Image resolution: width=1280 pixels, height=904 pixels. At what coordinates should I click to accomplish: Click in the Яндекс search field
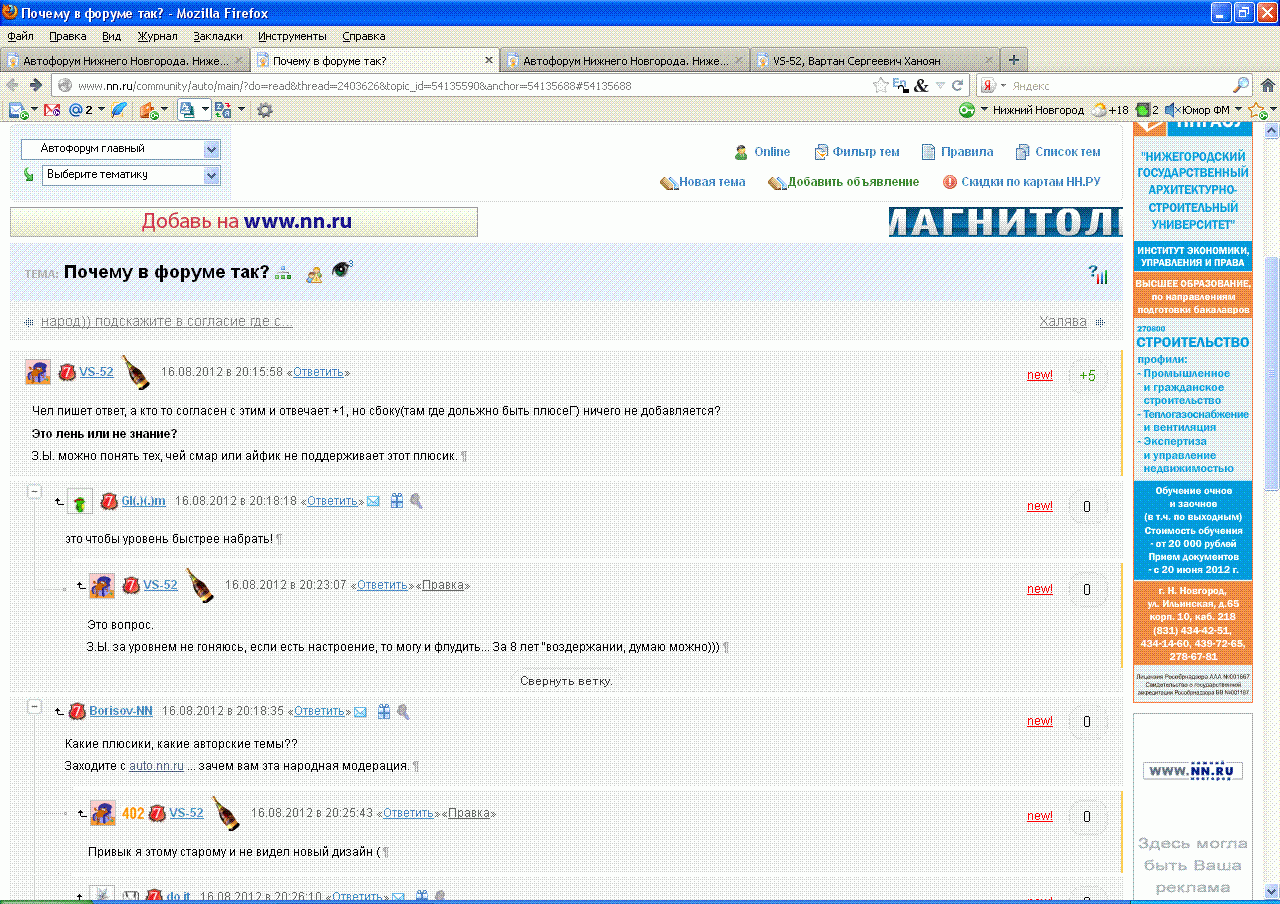[x=1118, y=86]
